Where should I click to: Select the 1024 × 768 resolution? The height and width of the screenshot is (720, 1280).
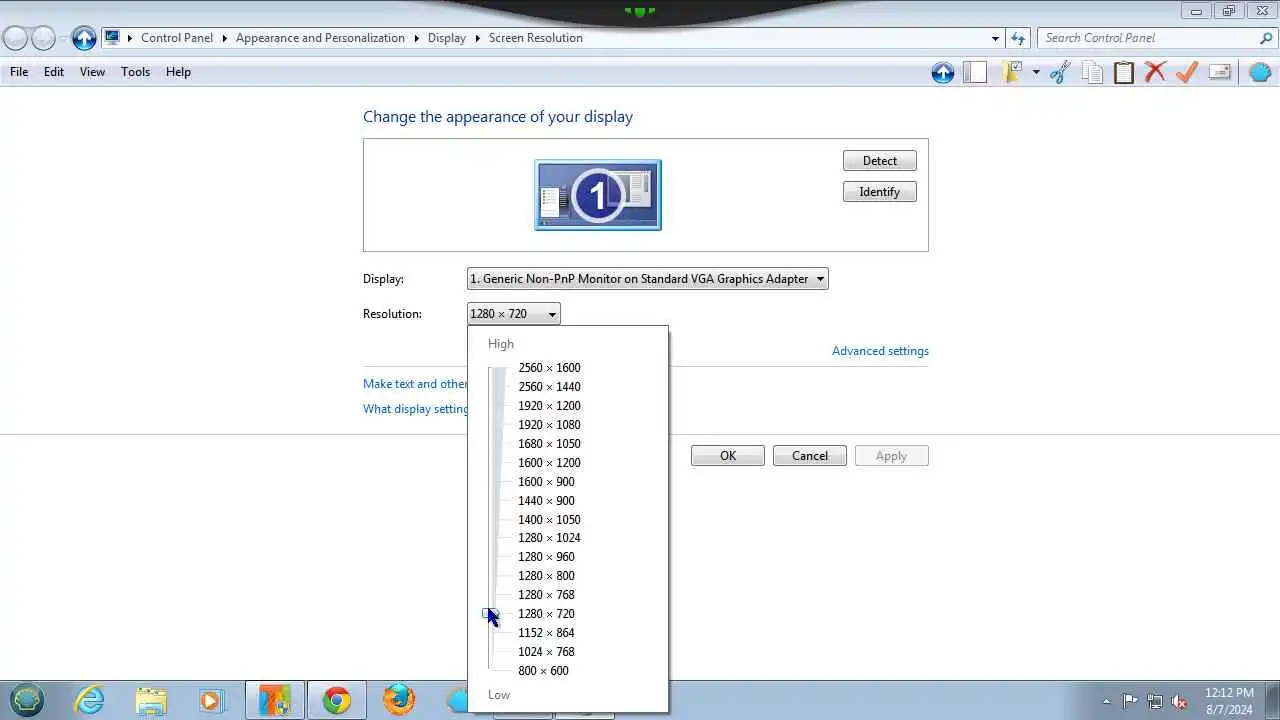[x=546, y=652]
